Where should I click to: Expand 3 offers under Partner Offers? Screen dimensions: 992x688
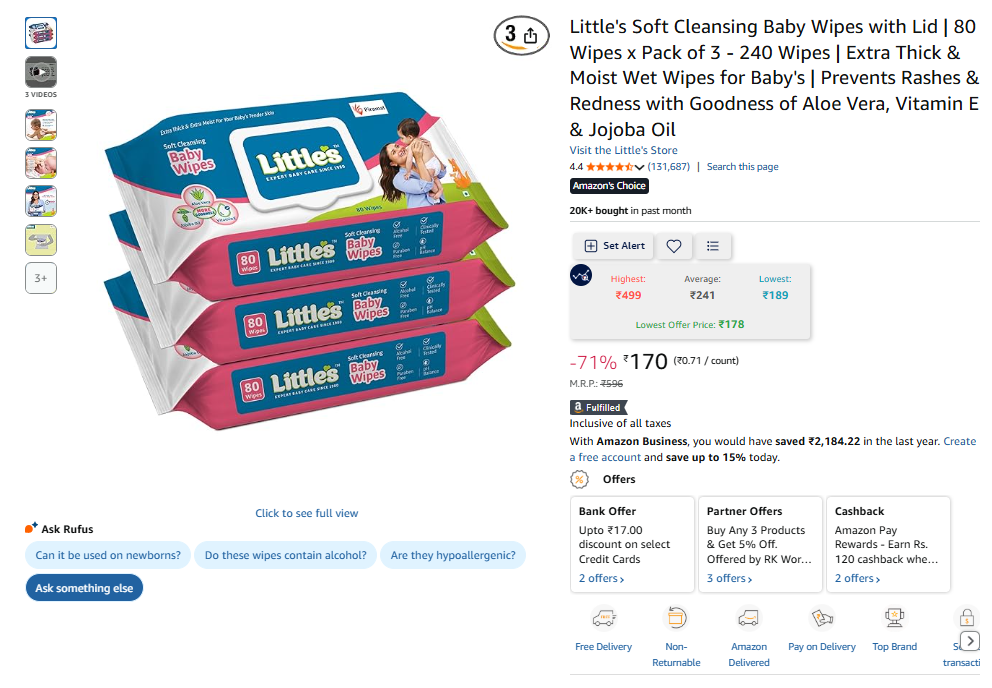click(x=729, y=579)
